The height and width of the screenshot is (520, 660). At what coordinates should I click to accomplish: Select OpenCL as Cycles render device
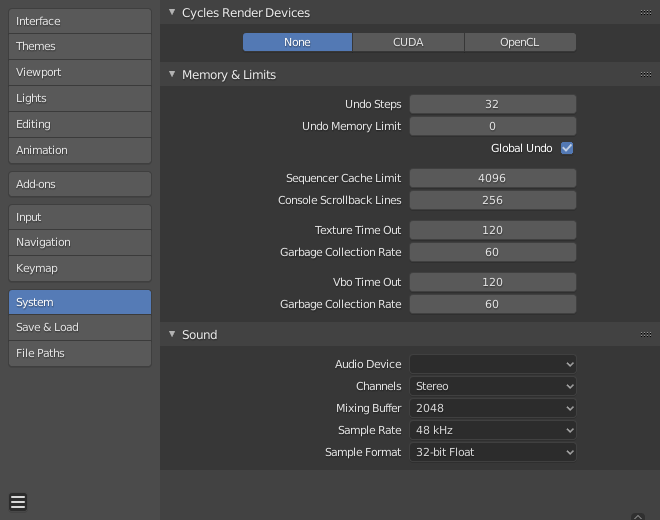tap(520, 42)
